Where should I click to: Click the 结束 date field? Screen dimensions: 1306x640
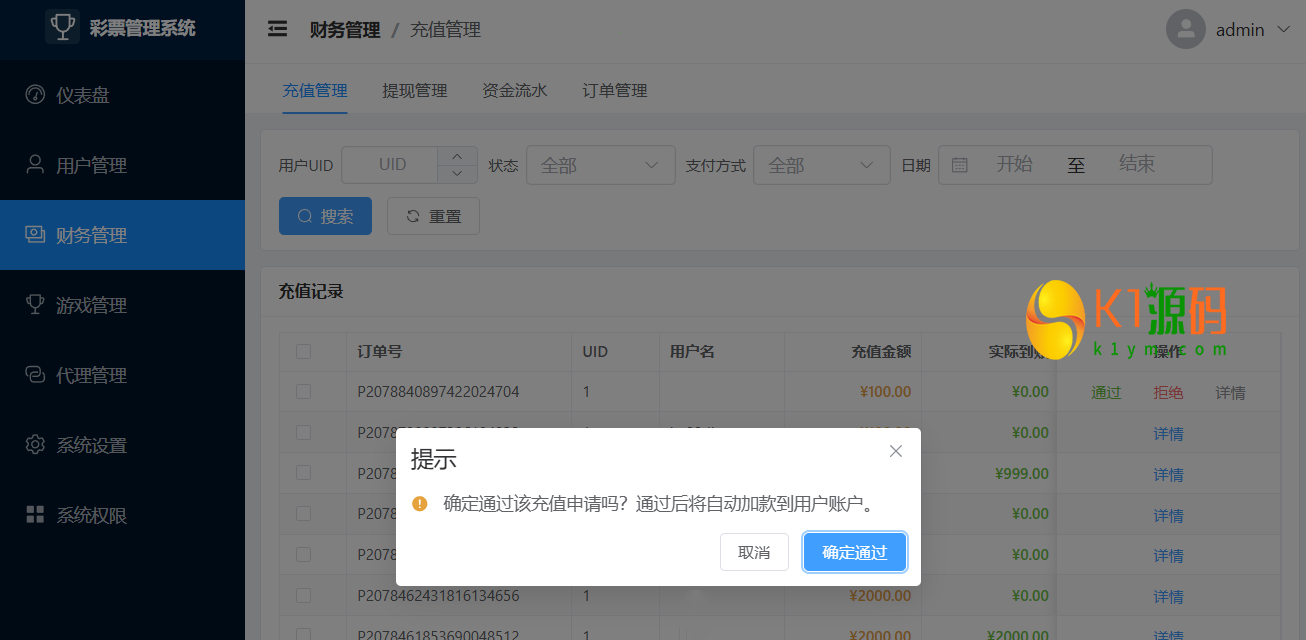click(x=1137, y=164)
